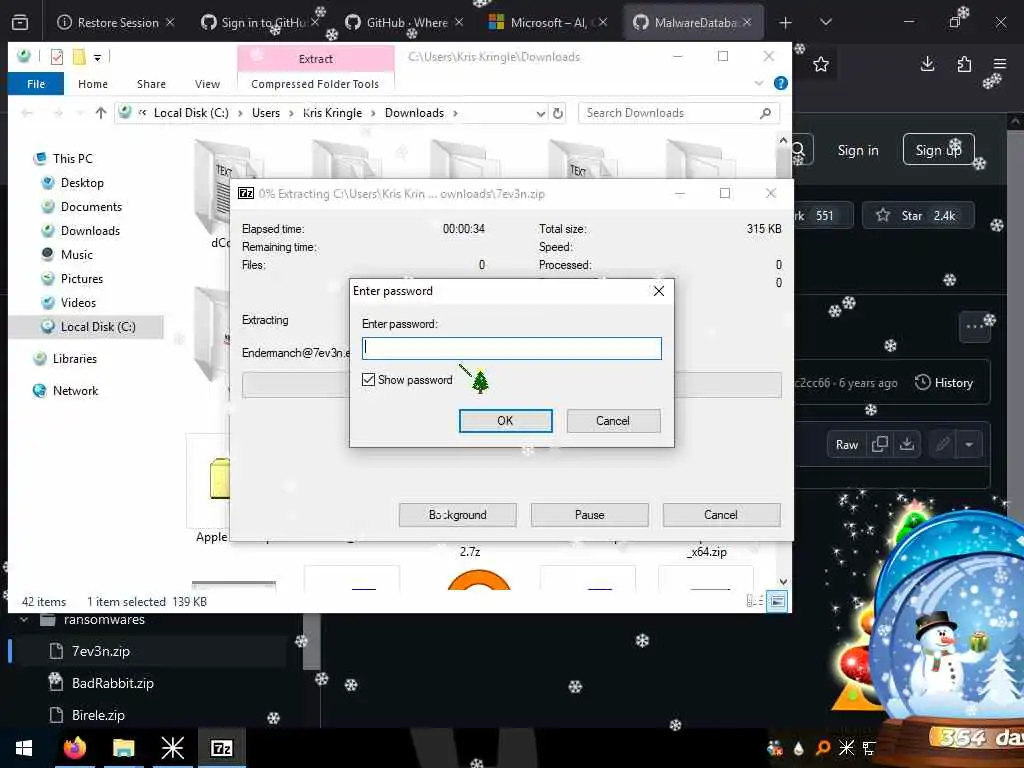Switch to the Restore Session browser tab
This screenshot has height=768, width=1024.
(116, 22)
